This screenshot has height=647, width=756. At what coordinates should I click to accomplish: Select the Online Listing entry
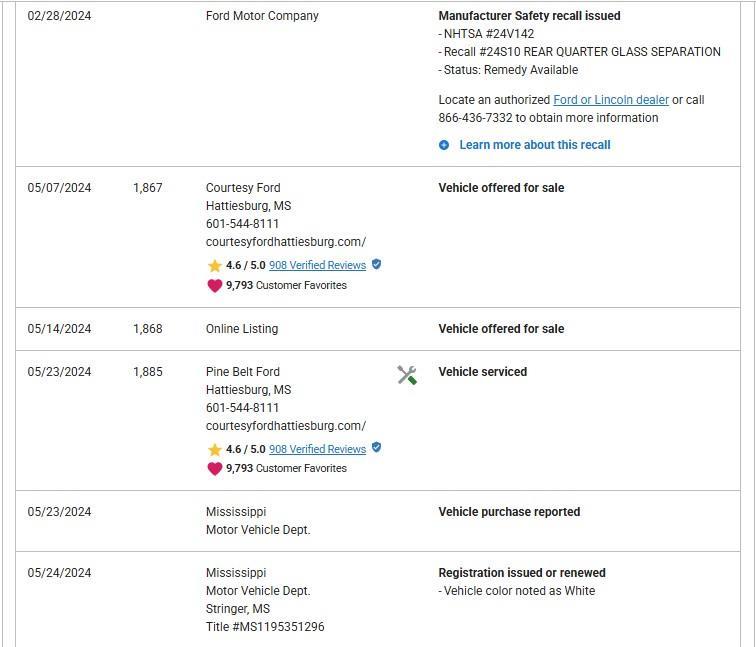click(242, 329)
